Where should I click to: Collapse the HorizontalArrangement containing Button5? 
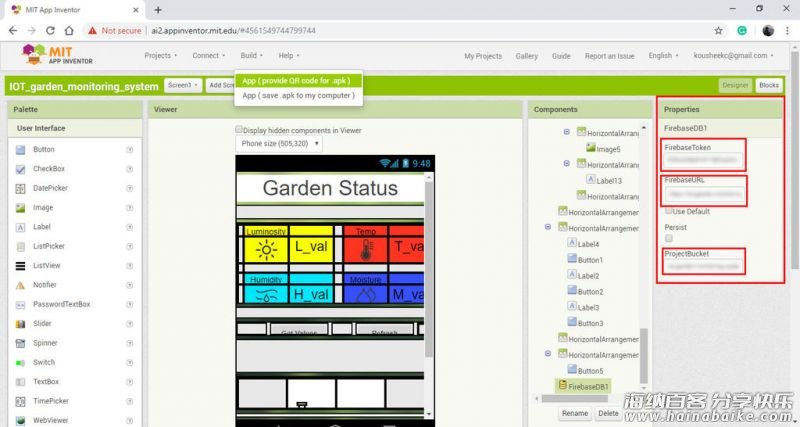548,354
